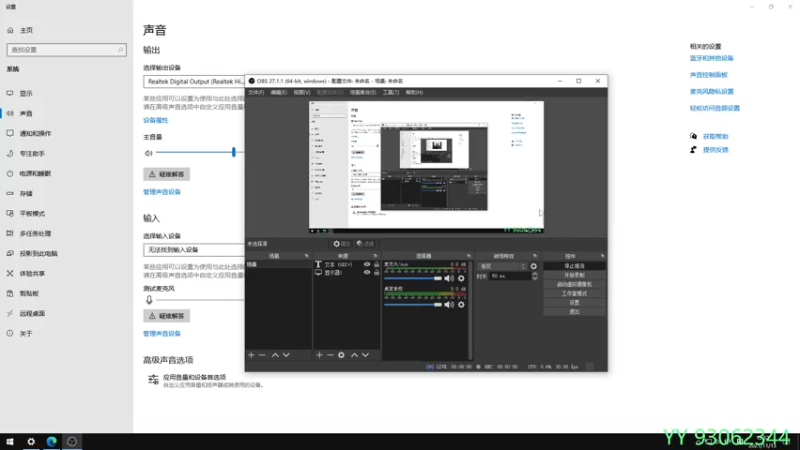Screen dimensions: 800x450
Task: Open Bluetooth and other devices link
Action: tap(712, 58)
